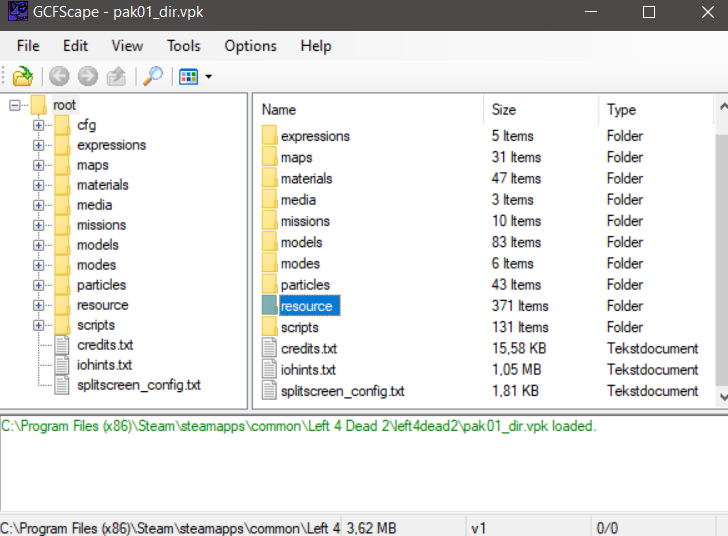728x536 pixels.
Task: Select scripts label in tree
Action: tap(96, 325)
